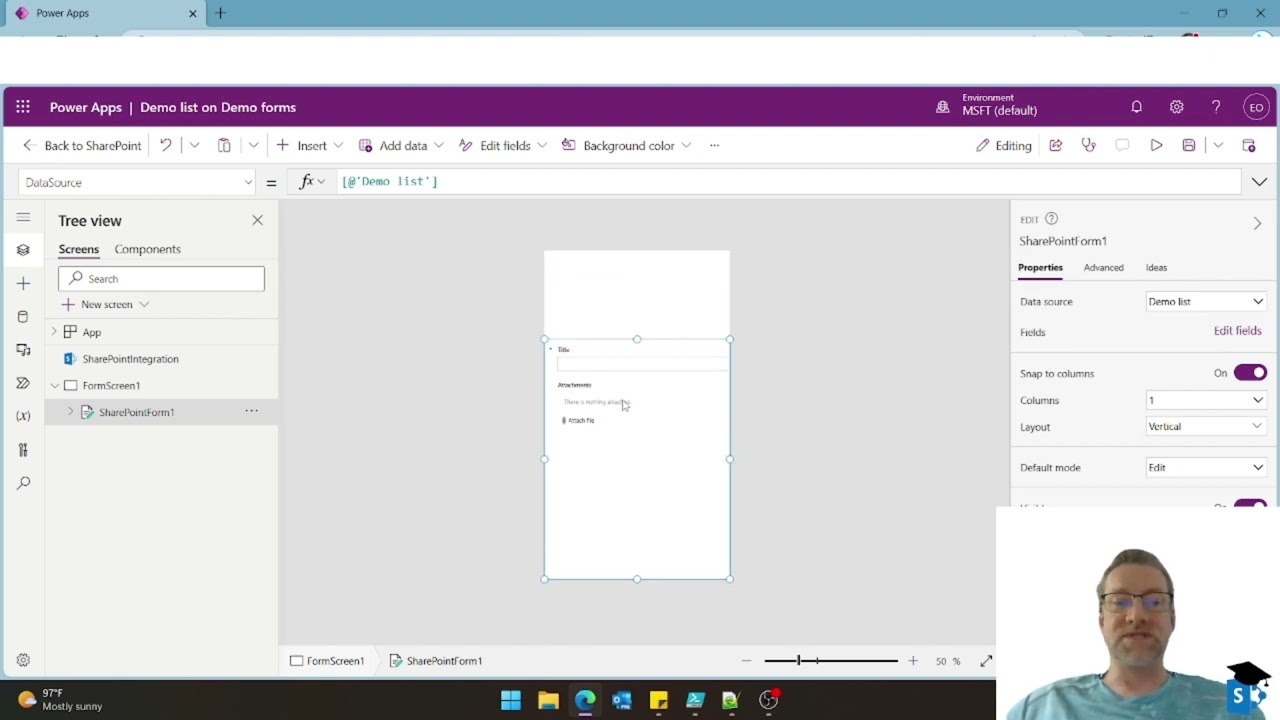Open the Layout Vertical dropdown
This screenshot has width=1280, height=720.
(1206, 427)
